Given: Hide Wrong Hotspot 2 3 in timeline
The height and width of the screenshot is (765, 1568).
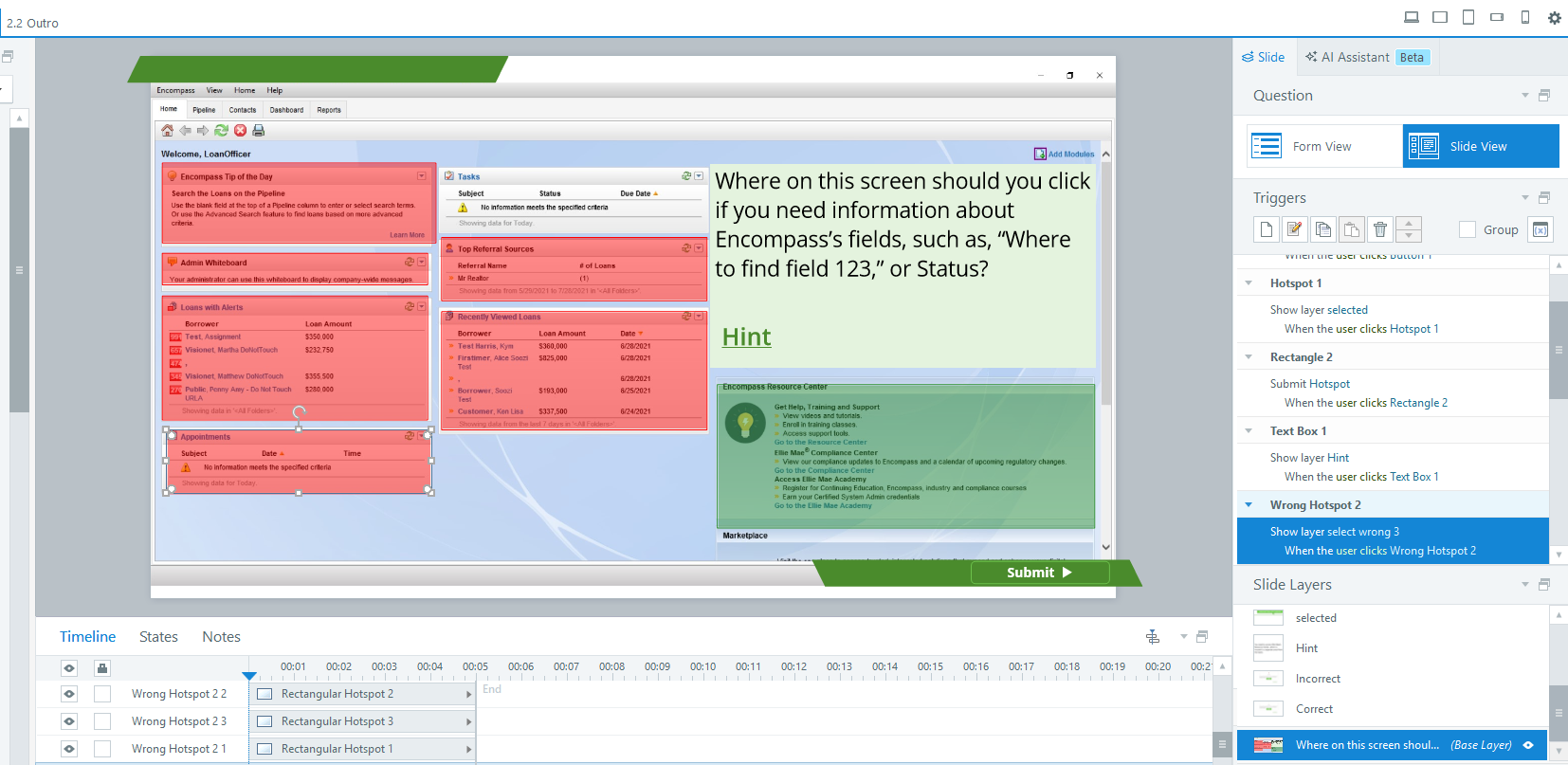Looking at the screenshot, I should (x=69, y=721).
